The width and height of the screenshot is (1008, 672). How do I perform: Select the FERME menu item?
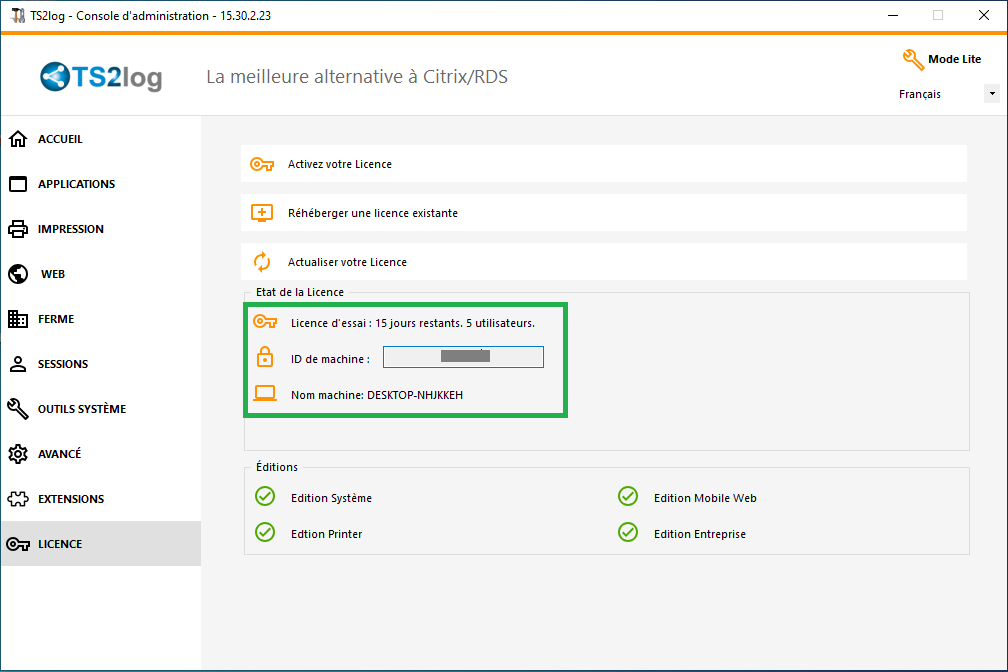(101, 319)
